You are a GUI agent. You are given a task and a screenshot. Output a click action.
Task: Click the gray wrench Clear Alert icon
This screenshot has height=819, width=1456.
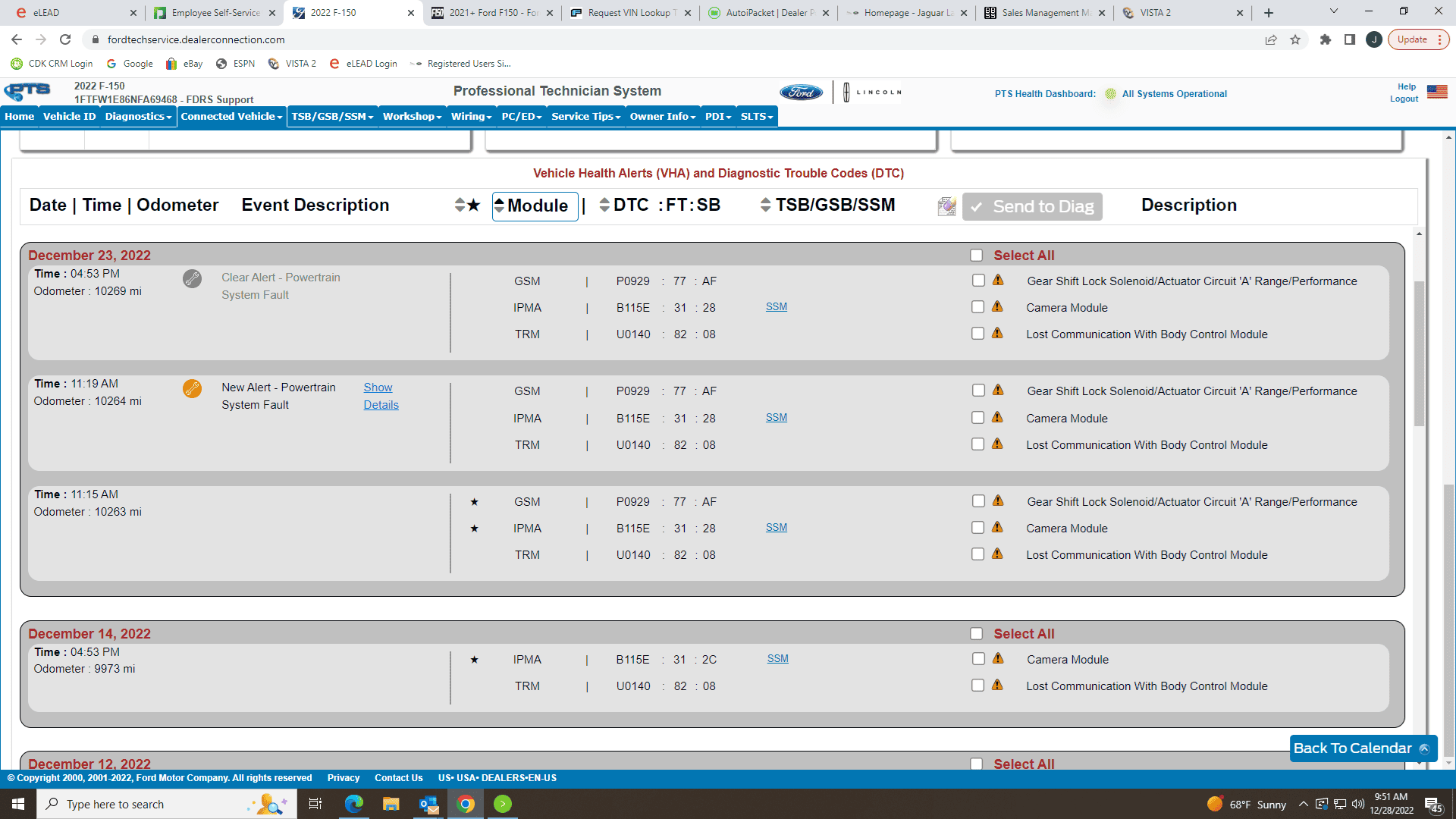point(192,279)
